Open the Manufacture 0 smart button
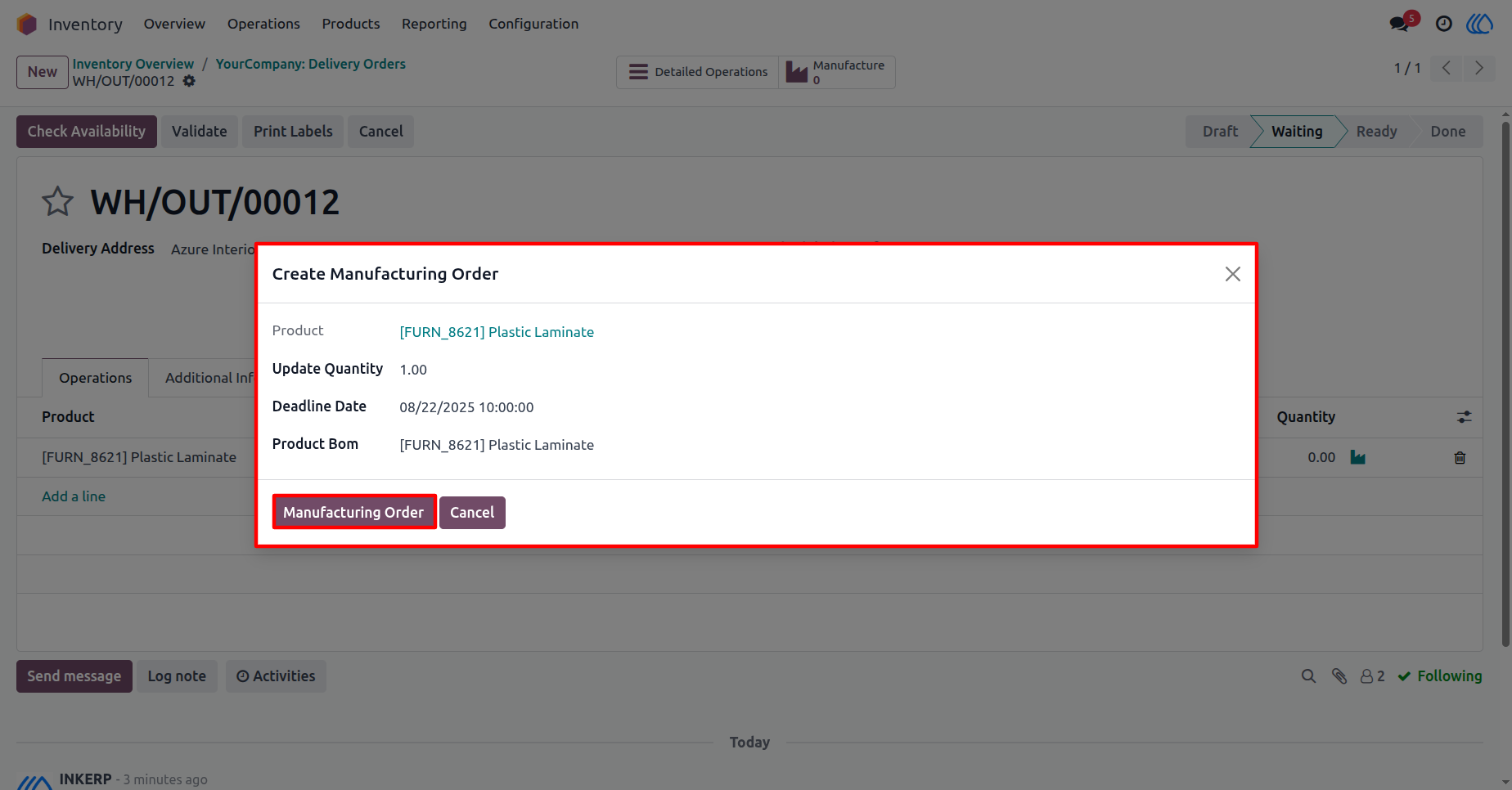This screenshot has height=790, width=1512. 836,72
